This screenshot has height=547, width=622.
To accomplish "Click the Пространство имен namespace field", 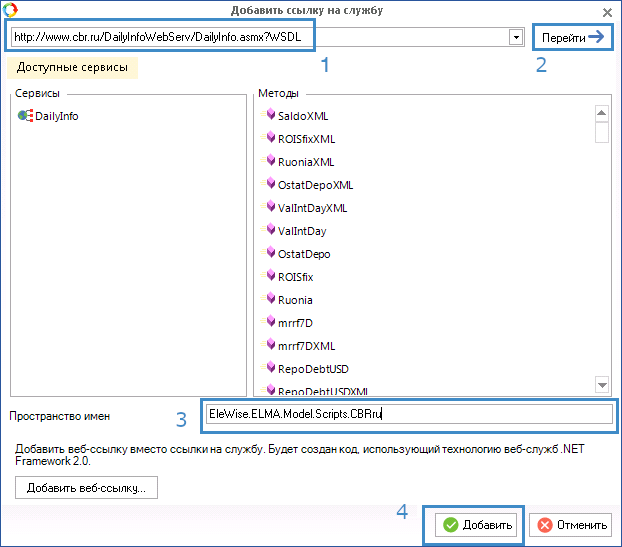I will point(408,415).
